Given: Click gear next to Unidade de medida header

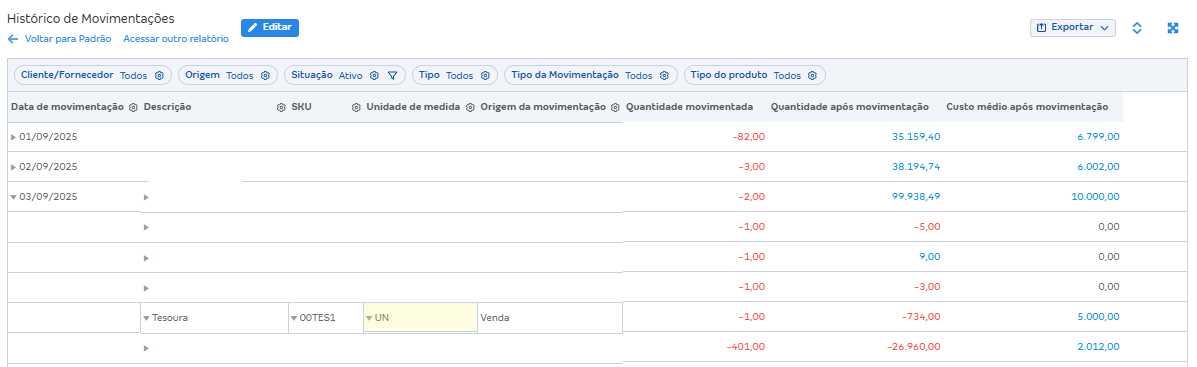Looking at the screenshot, I should (x=470, y=108).
